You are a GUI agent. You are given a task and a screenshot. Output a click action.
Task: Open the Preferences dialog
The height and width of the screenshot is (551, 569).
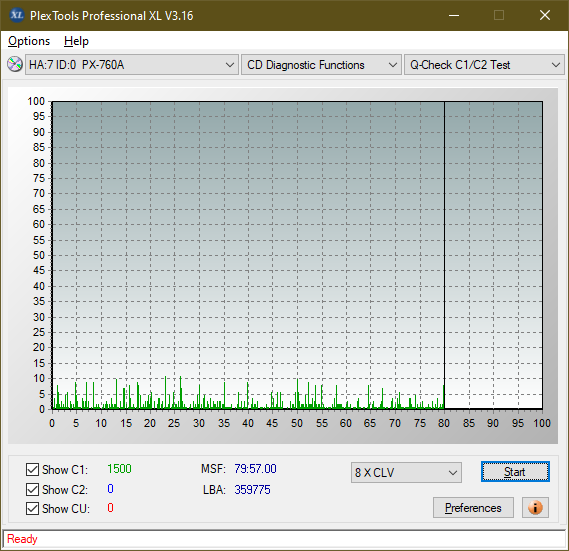point(473,507)
